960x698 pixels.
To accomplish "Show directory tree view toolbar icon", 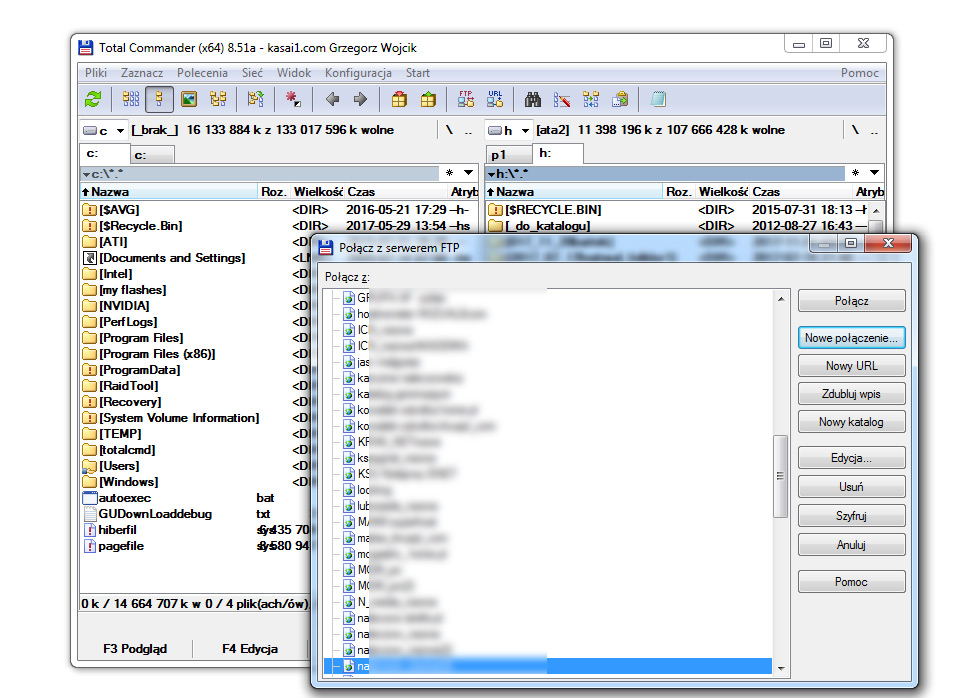I will click(218, 99).
